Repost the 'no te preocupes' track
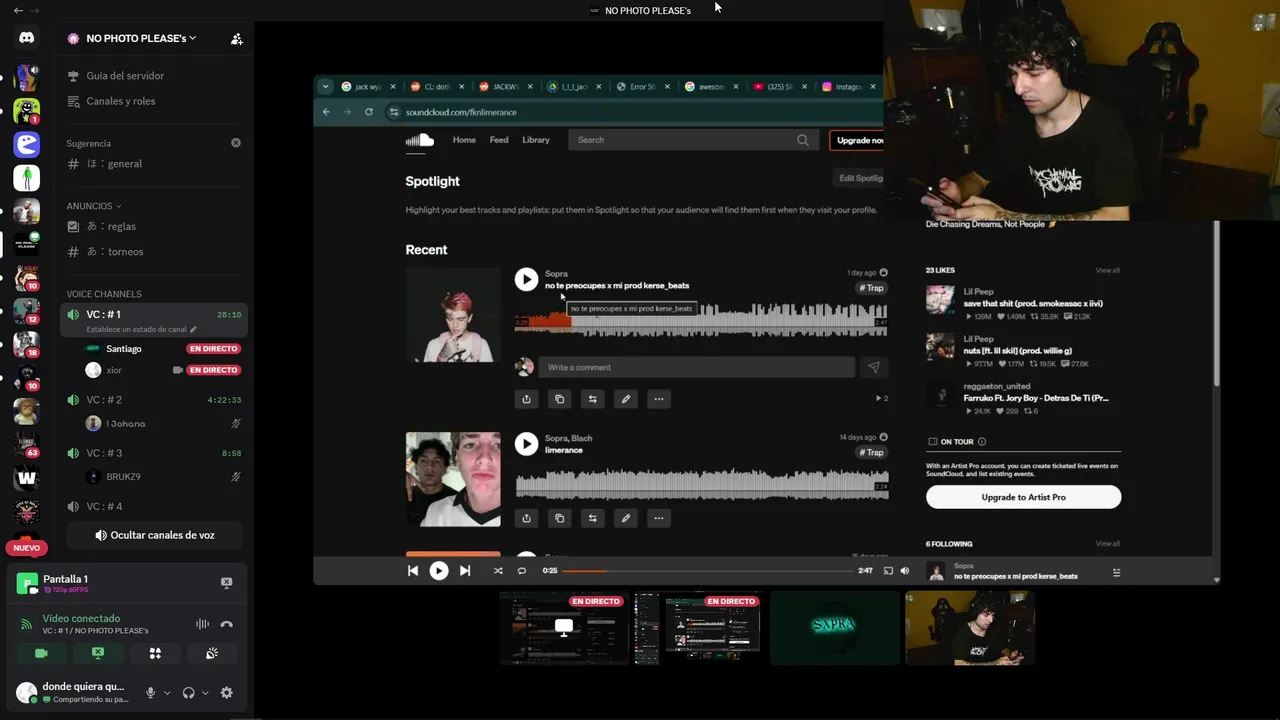Screen dimensions: 1280x720 click(x=592, y=399)
